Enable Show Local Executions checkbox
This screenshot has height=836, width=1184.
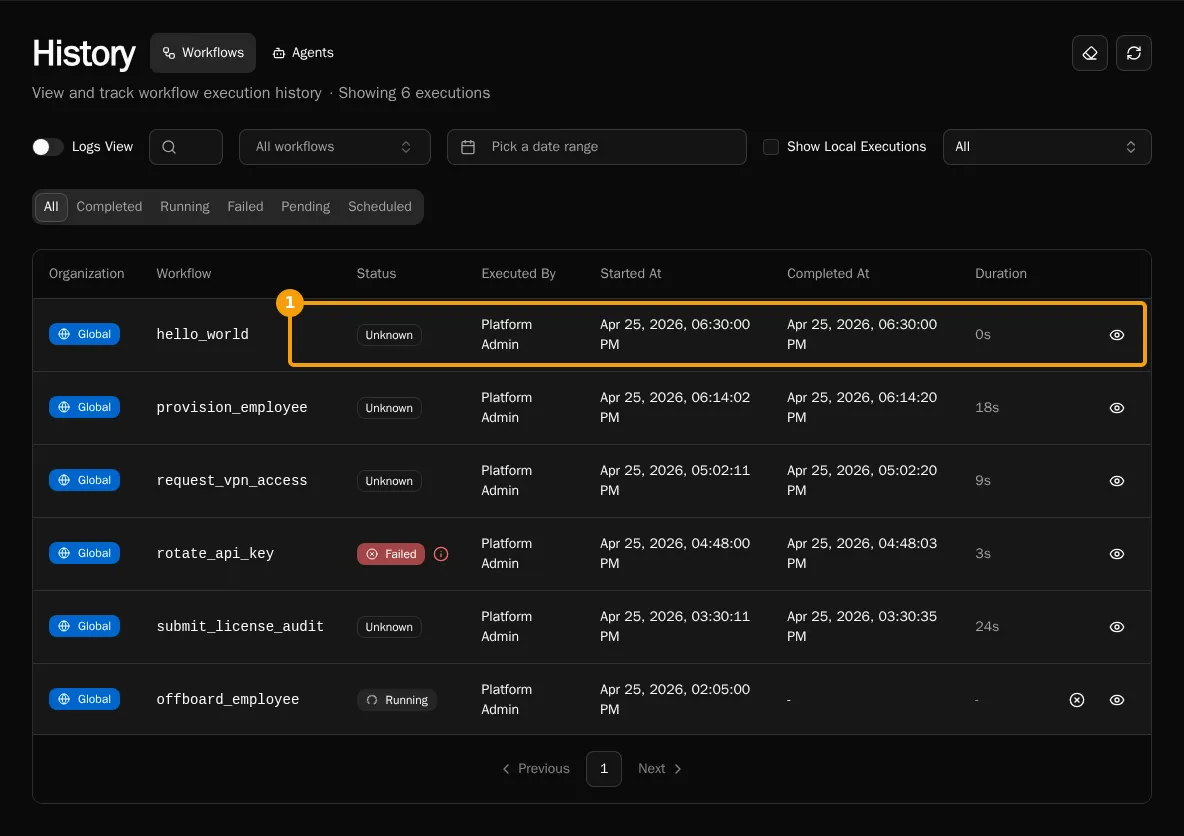[770, 147]
